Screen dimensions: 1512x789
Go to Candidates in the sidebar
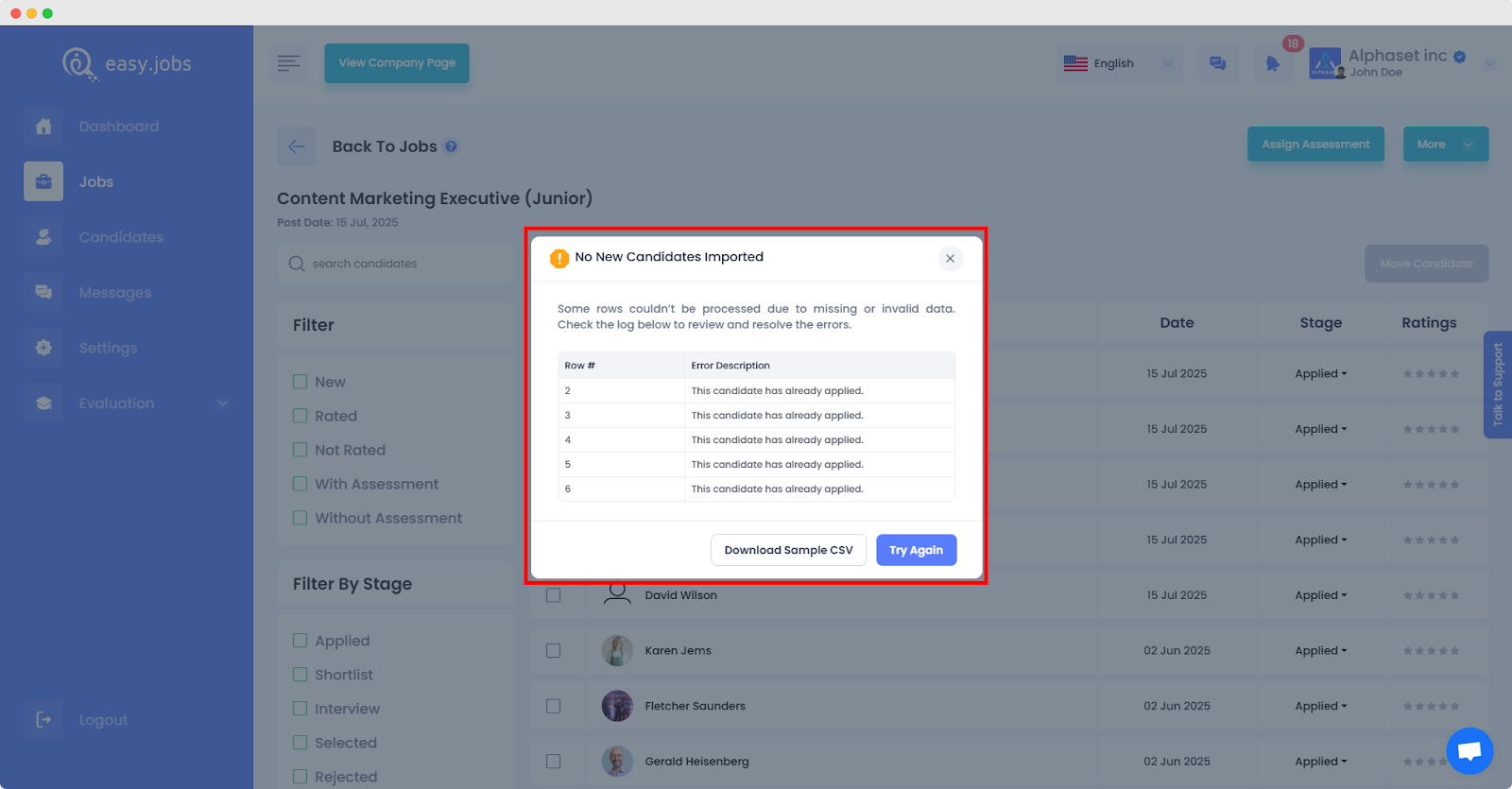[121, 237]
